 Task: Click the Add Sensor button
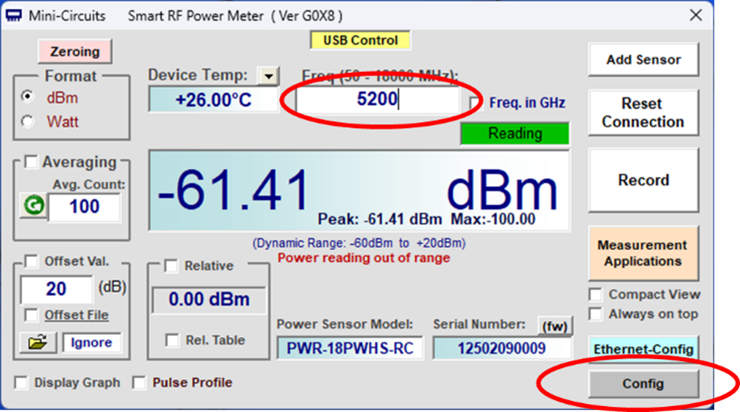coord(643,59)
